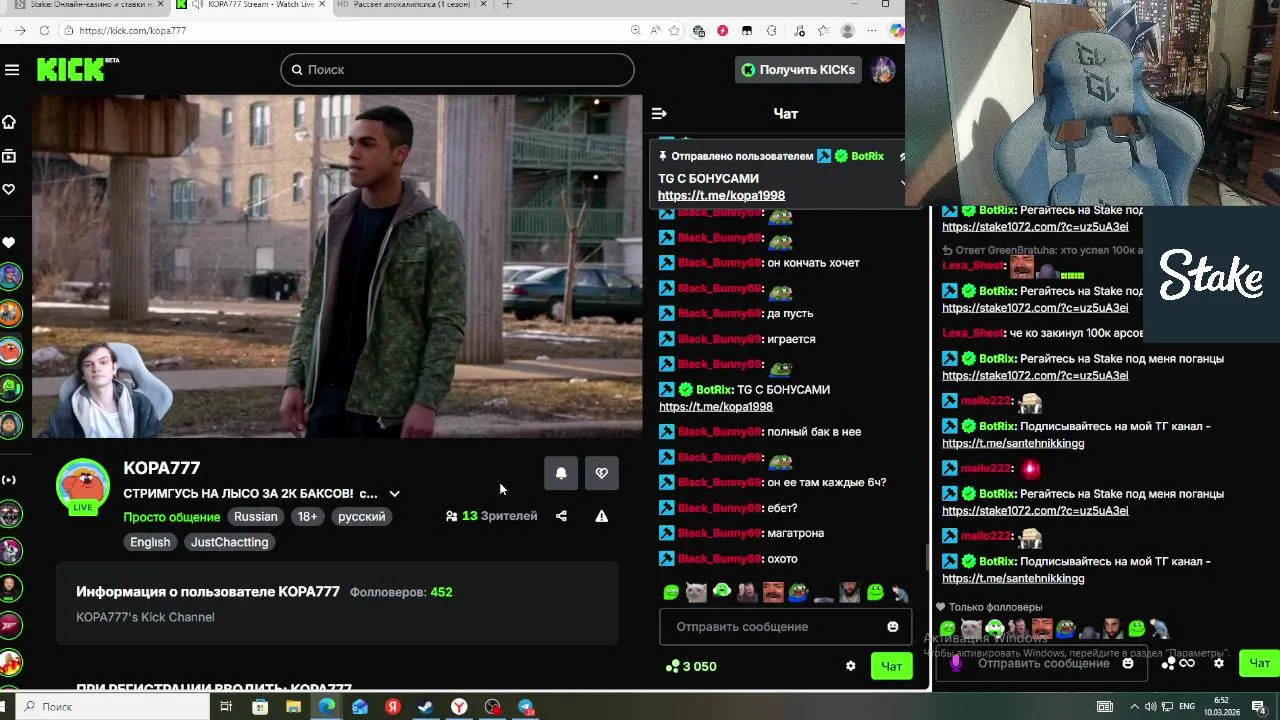Open the Following heart icon in sidebar

pyautogui.click(x=9, y=189)
